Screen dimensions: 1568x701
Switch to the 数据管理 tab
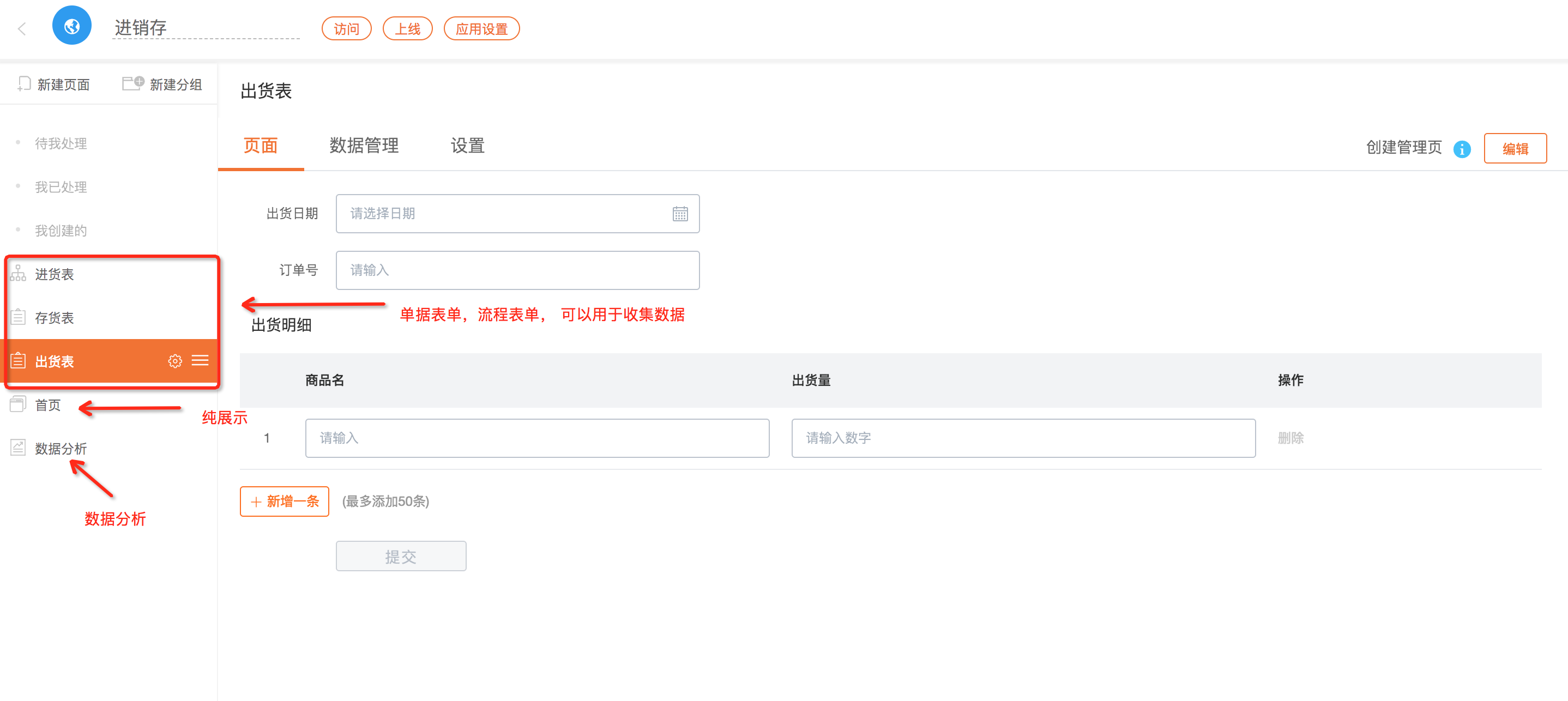364,146
